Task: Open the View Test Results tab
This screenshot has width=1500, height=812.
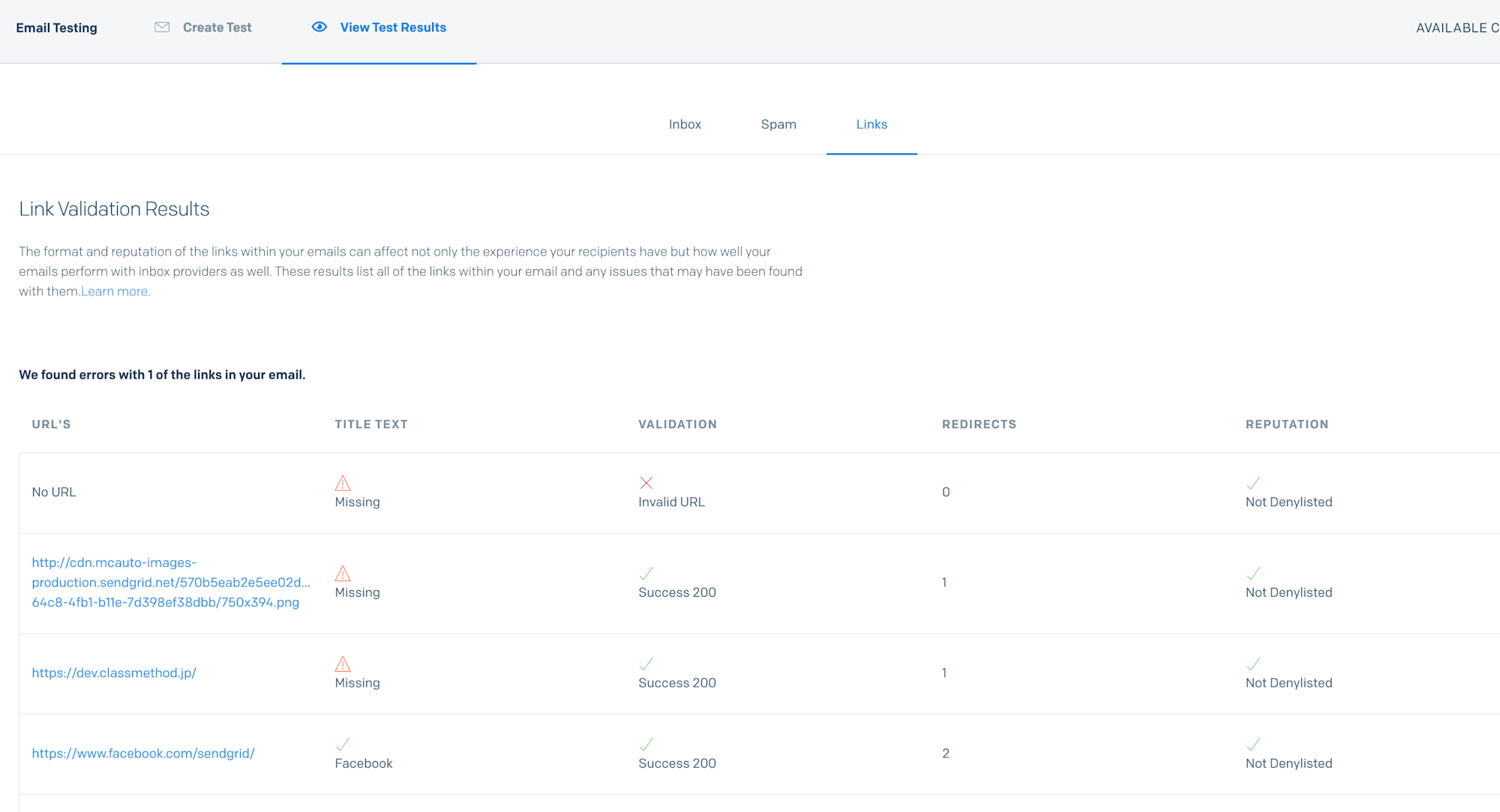Action: pos(393,28)
